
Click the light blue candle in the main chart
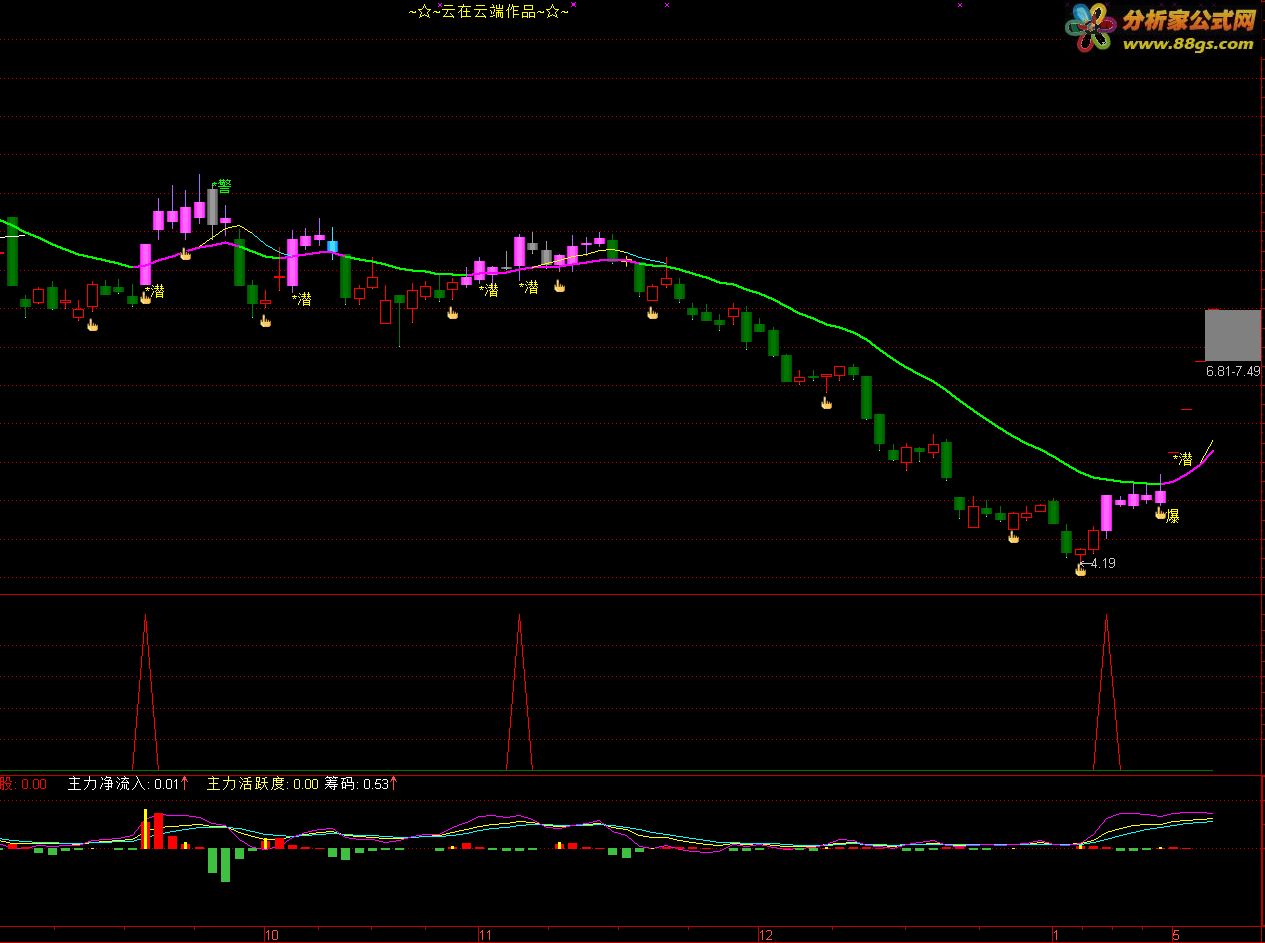[333, 246]
